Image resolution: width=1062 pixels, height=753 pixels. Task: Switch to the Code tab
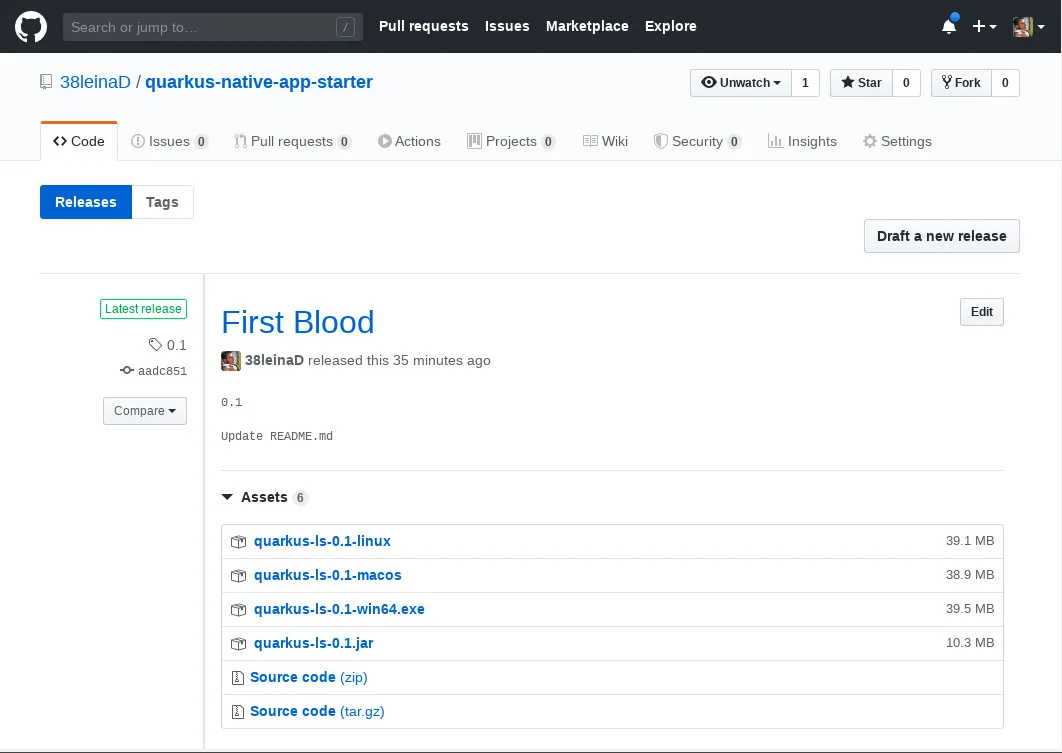click(x=79, y=141)
